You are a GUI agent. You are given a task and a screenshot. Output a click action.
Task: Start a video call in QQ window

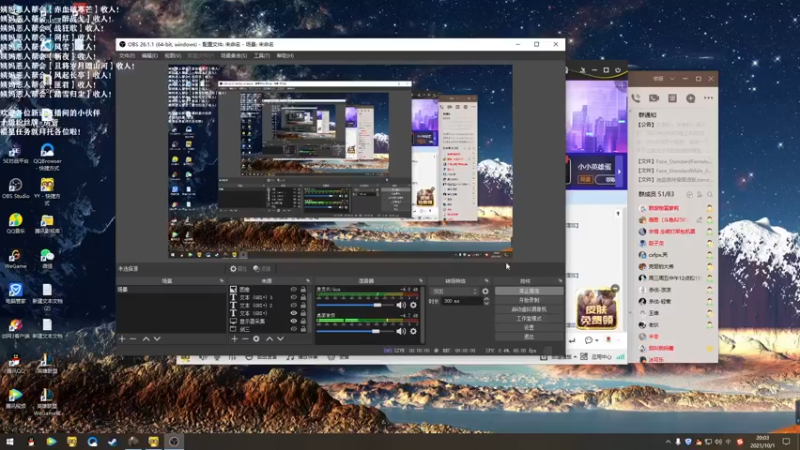coord(654,98)
